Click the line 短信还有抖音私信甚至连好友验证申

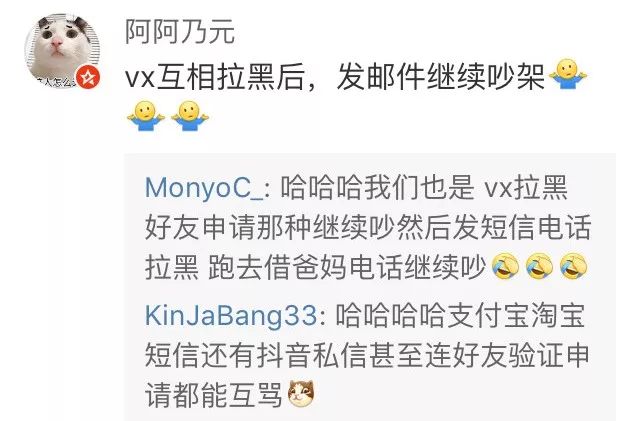pyautogui.click(x=367, y=355)
